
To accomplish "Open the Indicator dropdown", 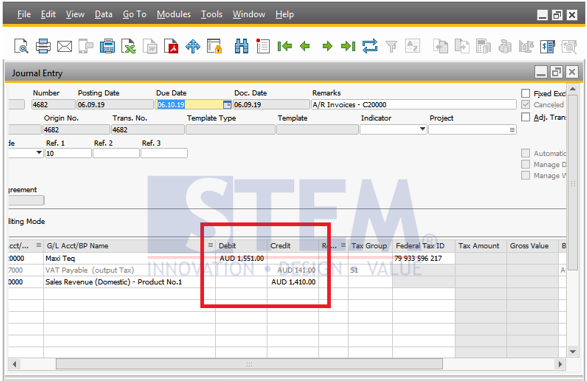I will [422, 129].
